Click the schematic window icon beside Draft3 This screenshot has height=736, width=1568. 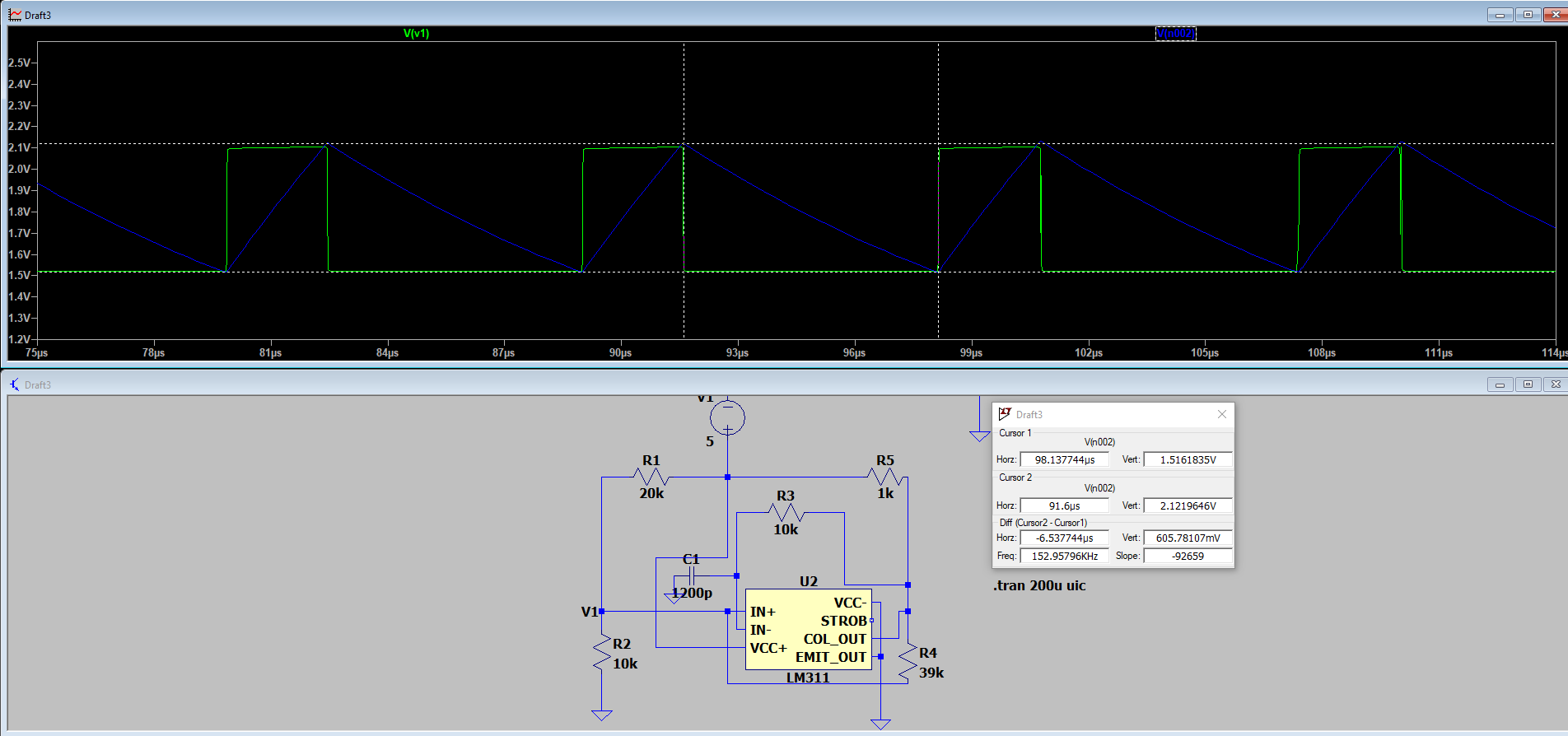tap(15, 384)
